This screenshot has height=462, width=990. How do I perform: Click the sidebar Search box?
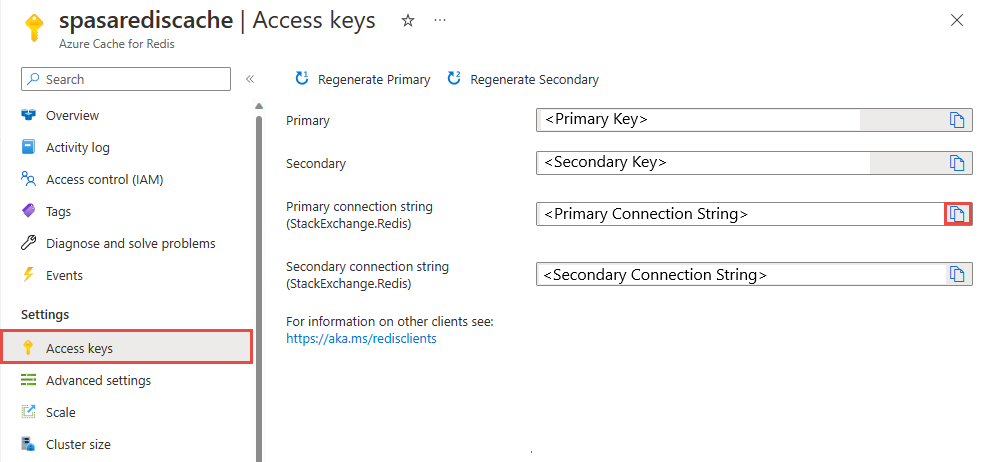(126, 79)
